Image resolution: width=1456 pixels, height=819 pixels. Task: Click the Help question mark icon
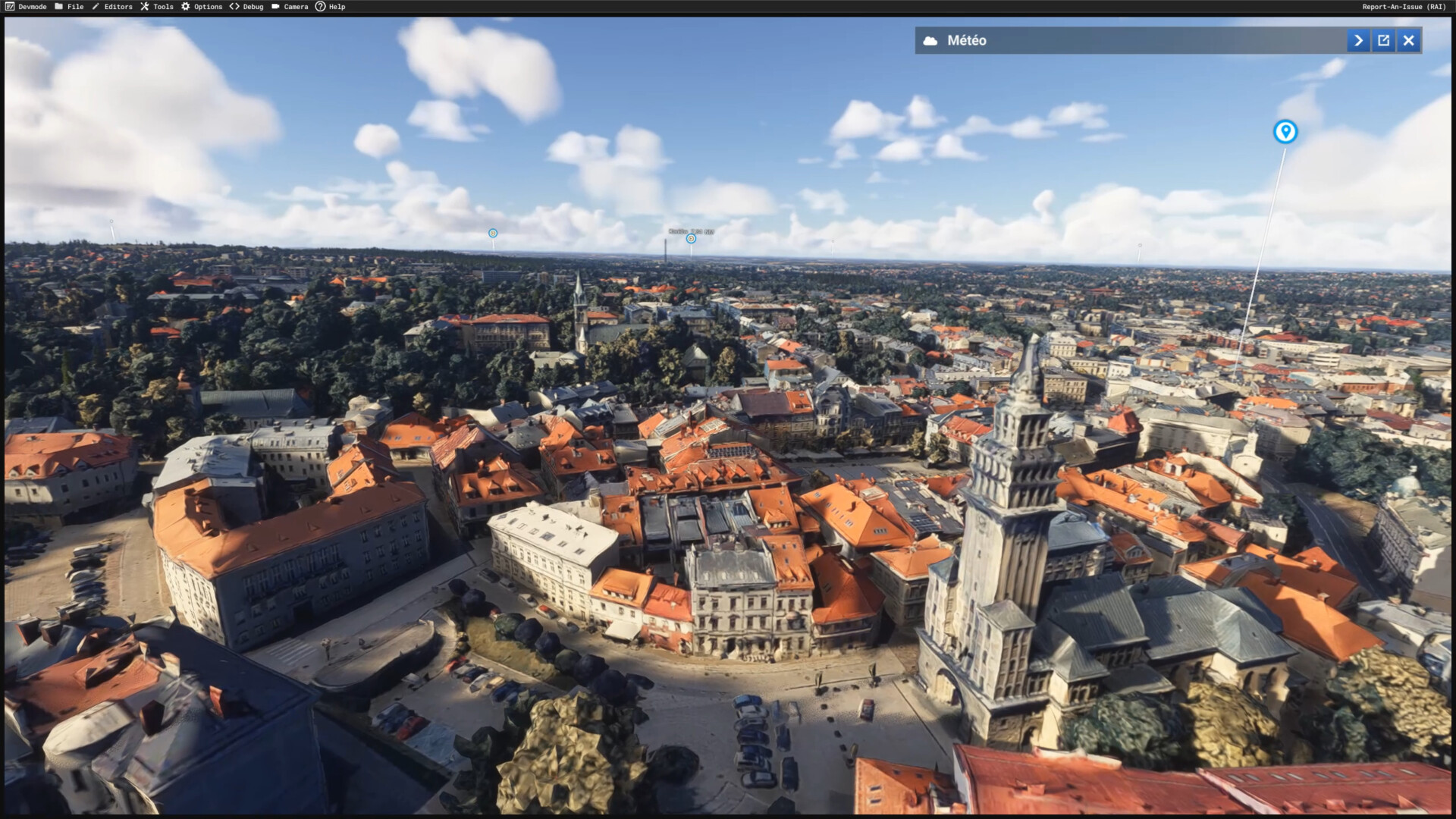(320, 7)
